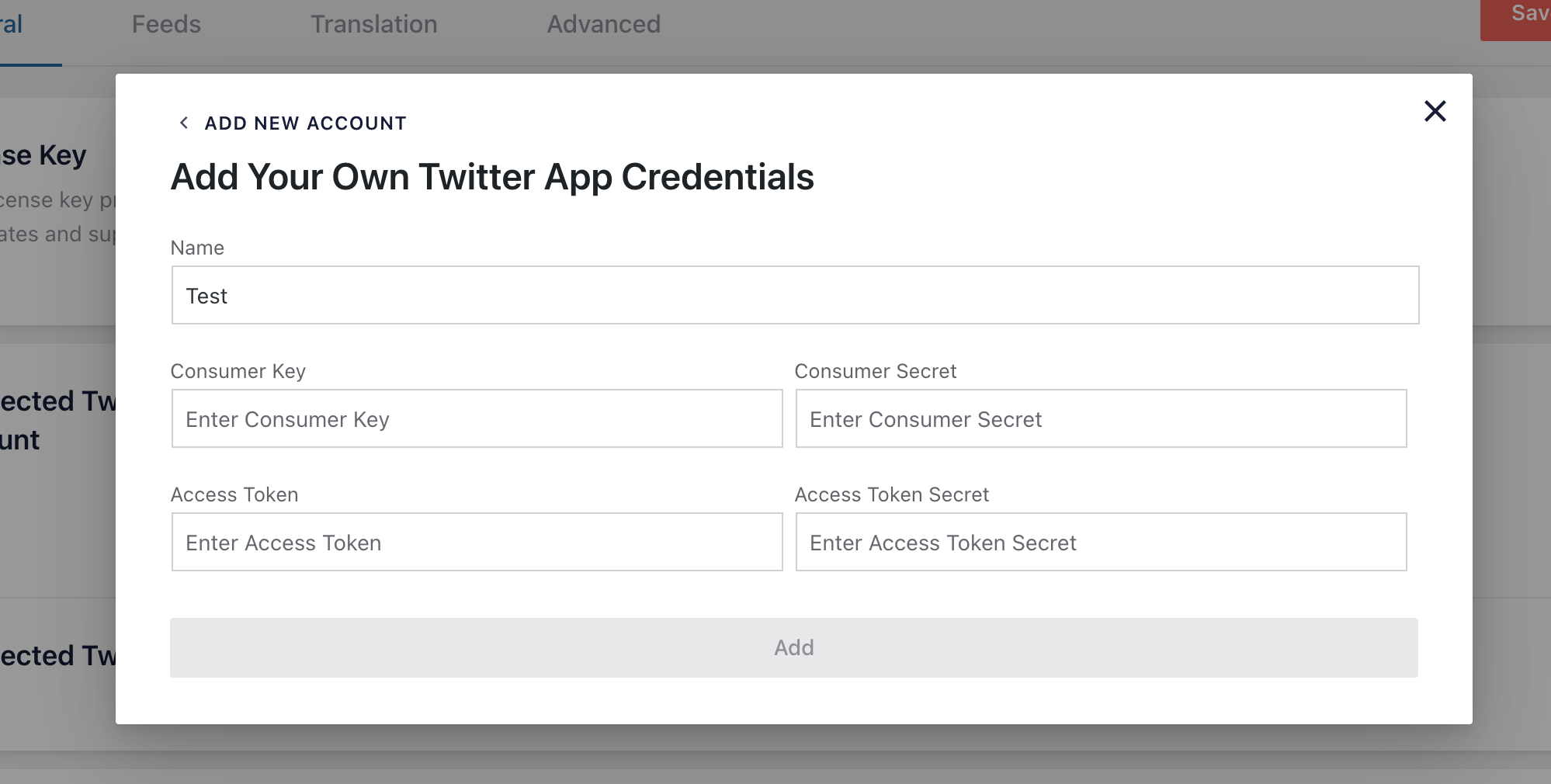This screenshot has width=1551, height=784.
Task: Go to the Advanced tab
Action: [x=603, y=24]
